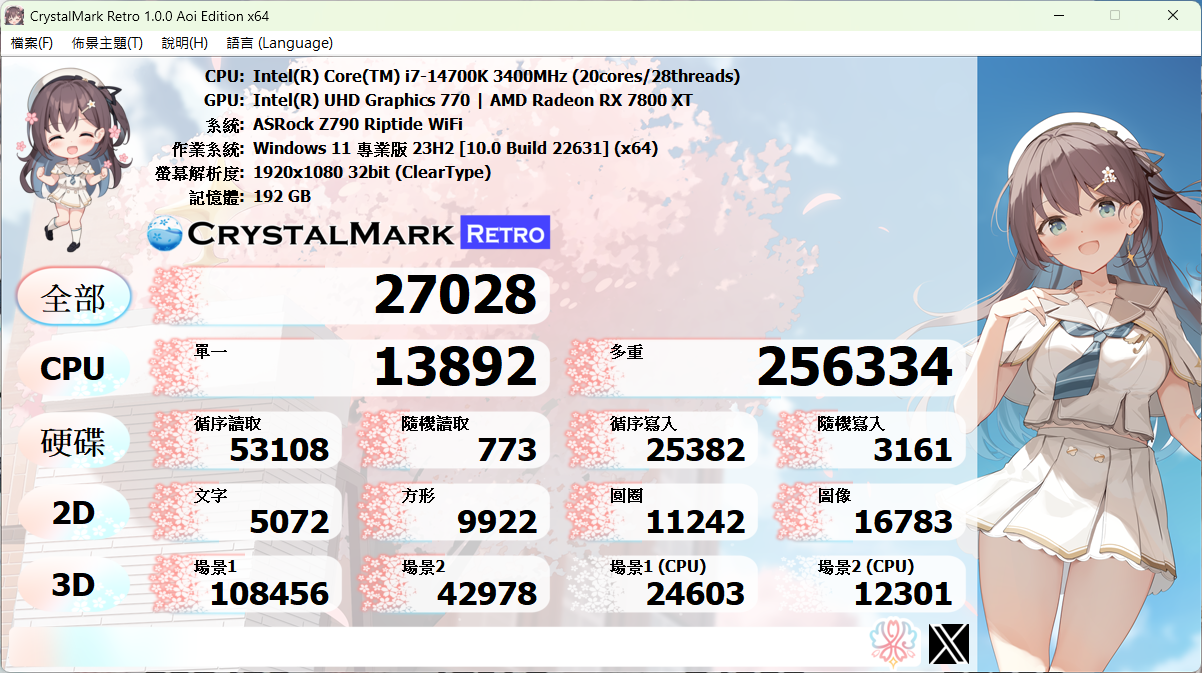Open the 說明(H) help menu
This screenshot has height=673, width=1202.
184,43
